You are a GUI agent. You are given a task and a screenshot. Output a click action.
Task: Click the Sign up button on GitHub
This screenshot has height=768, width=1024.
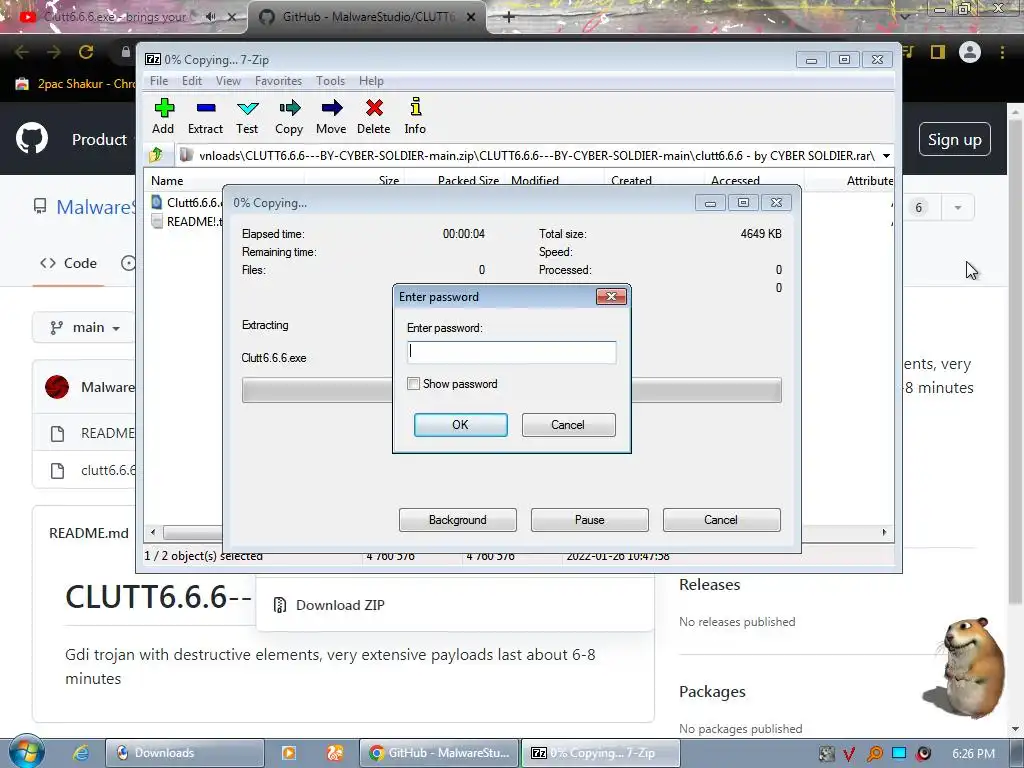tap(955, 139)
